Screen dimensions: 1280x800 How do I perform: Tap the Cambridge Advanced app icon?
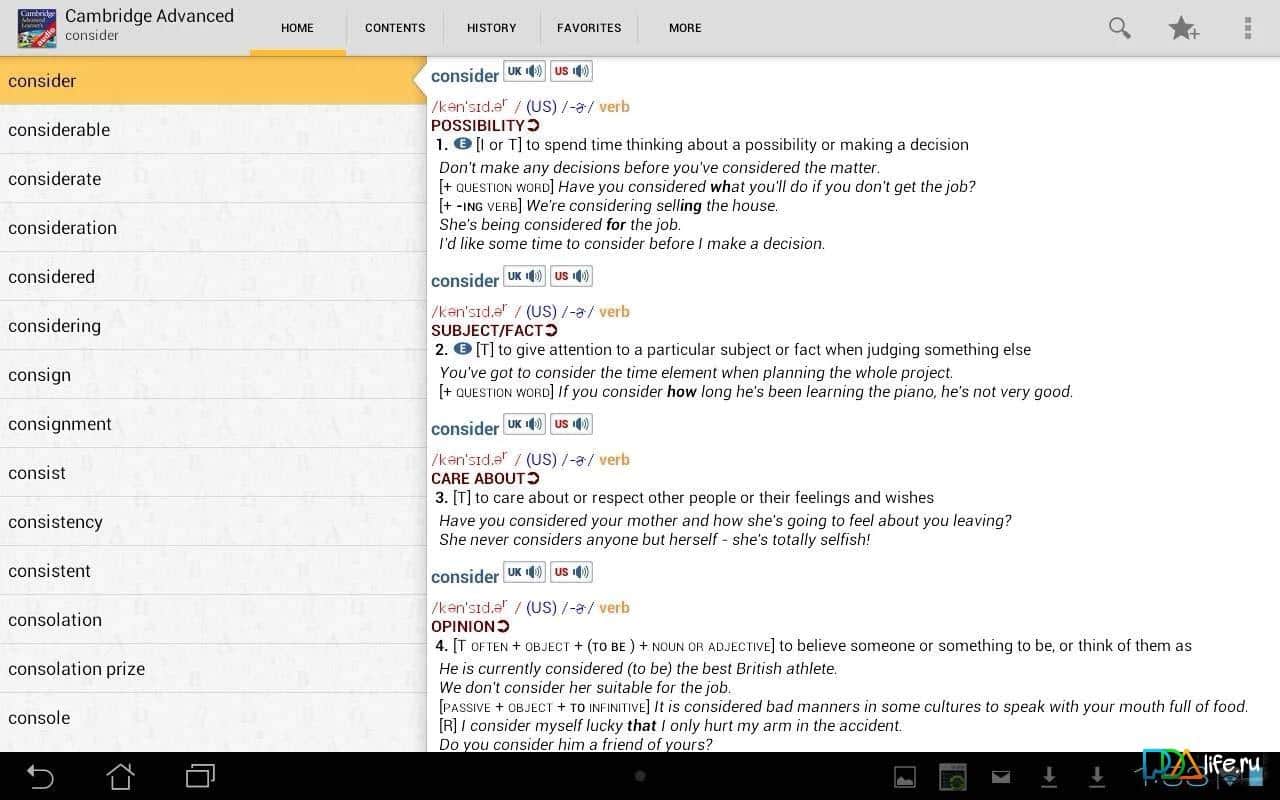(37, 28)
